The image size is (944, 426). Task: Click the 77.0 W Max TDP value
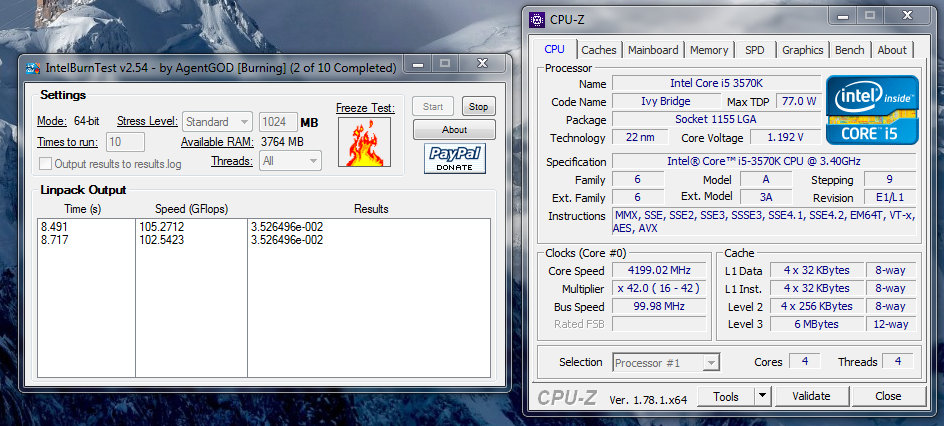799,101
